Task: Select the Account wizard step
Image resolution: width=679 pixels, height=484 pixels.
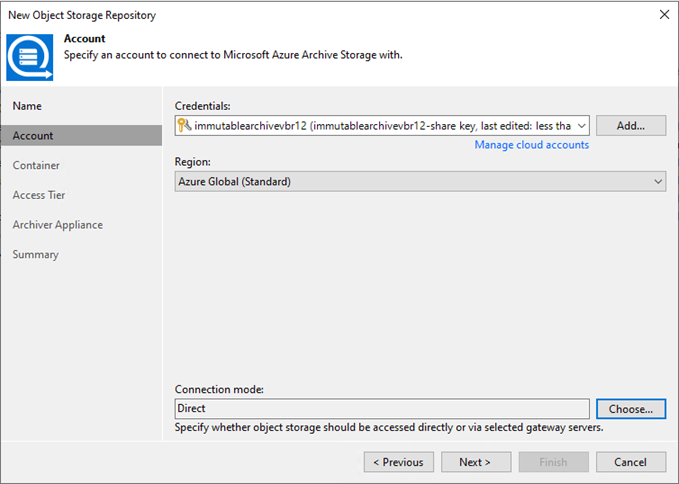Action: coord(81,136)
